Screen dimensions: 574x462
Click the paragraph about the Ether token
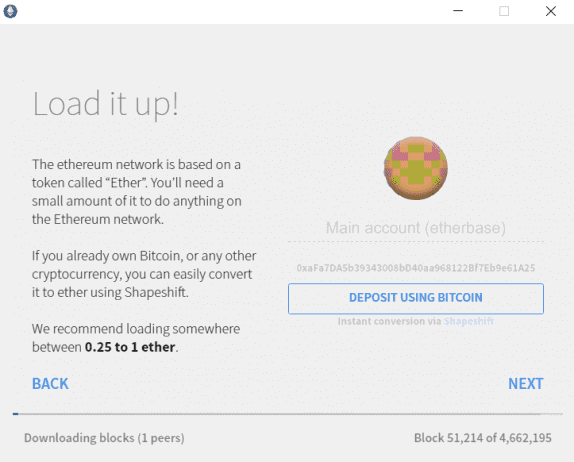pos(137,192)
